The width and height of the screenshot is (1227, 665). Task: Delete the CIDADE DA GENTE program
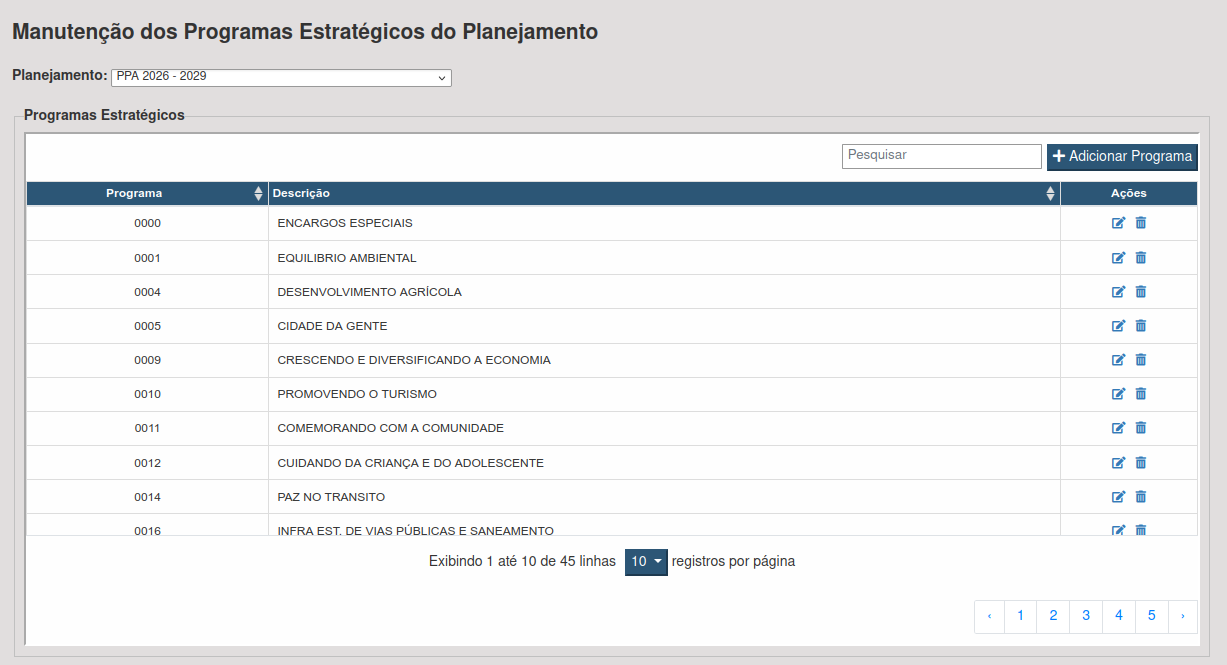click(1141, 326)
